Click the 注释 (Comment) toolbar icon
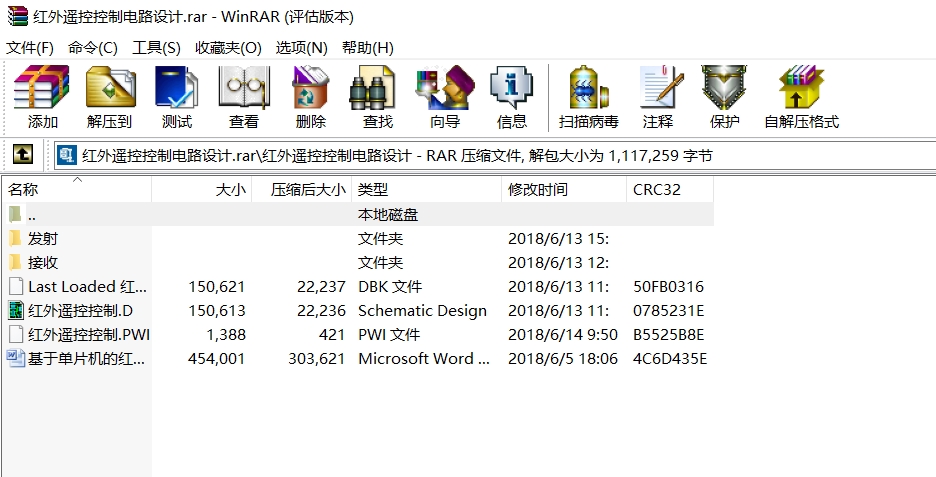This screenshot has width=936, height=477. pos(661,87)
